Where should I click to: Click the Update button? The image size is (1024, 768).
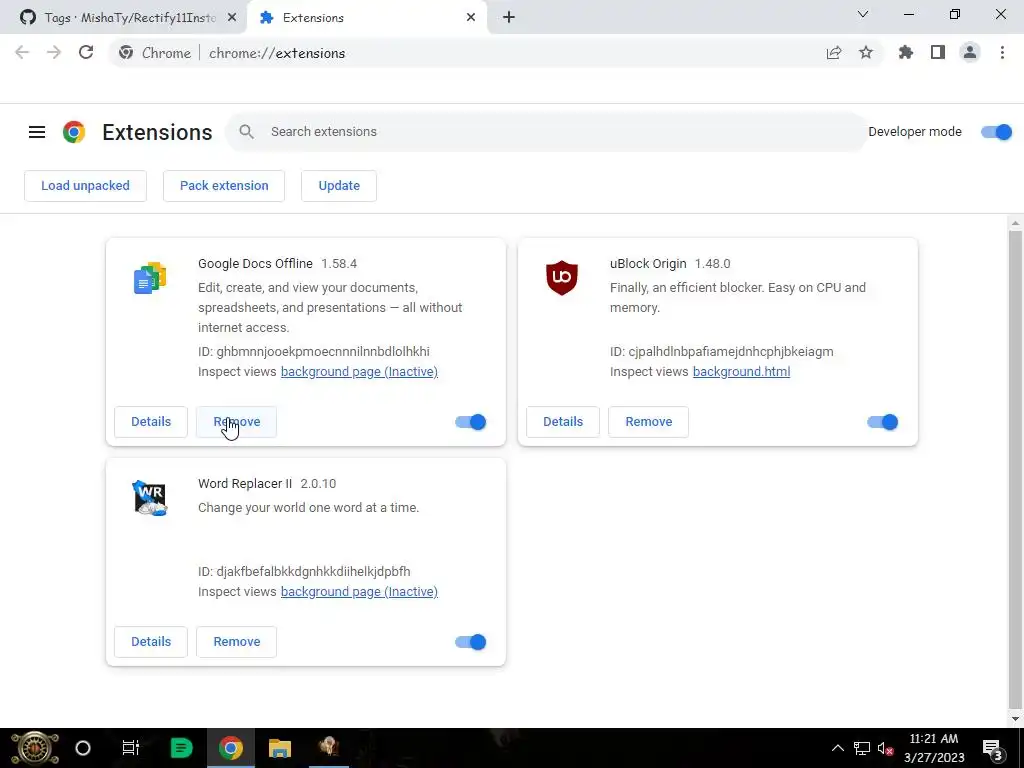339,186
